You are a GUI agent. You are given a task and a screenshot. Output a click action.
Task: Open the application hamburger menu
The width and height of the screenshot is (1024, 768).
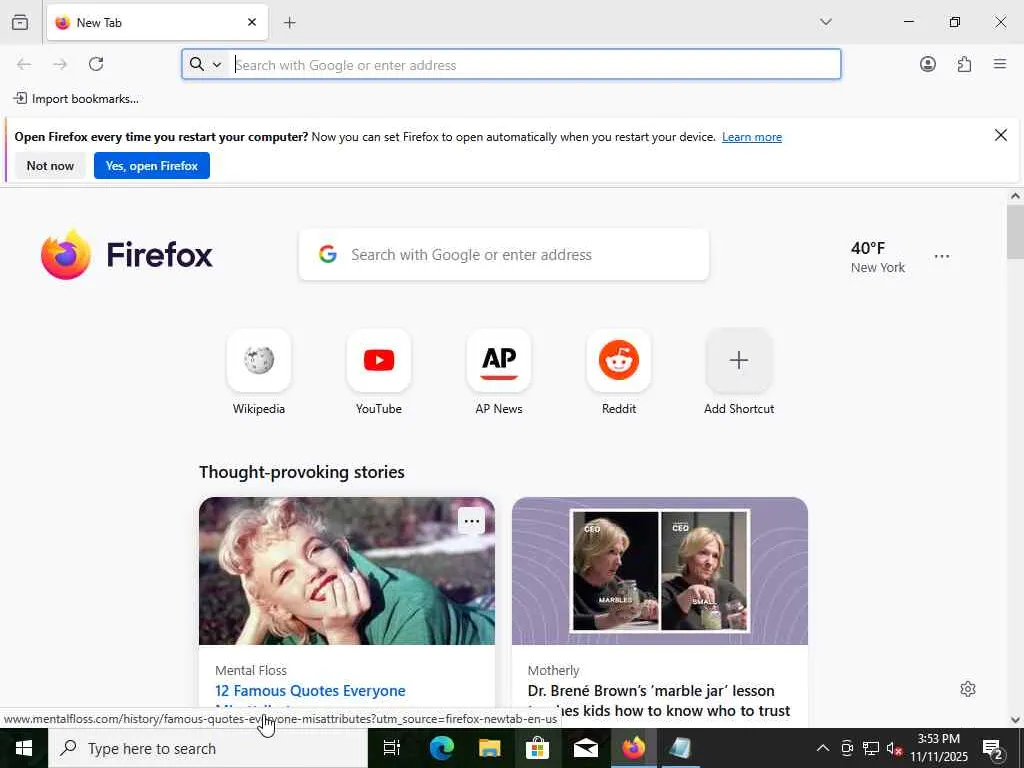(999, 64)
